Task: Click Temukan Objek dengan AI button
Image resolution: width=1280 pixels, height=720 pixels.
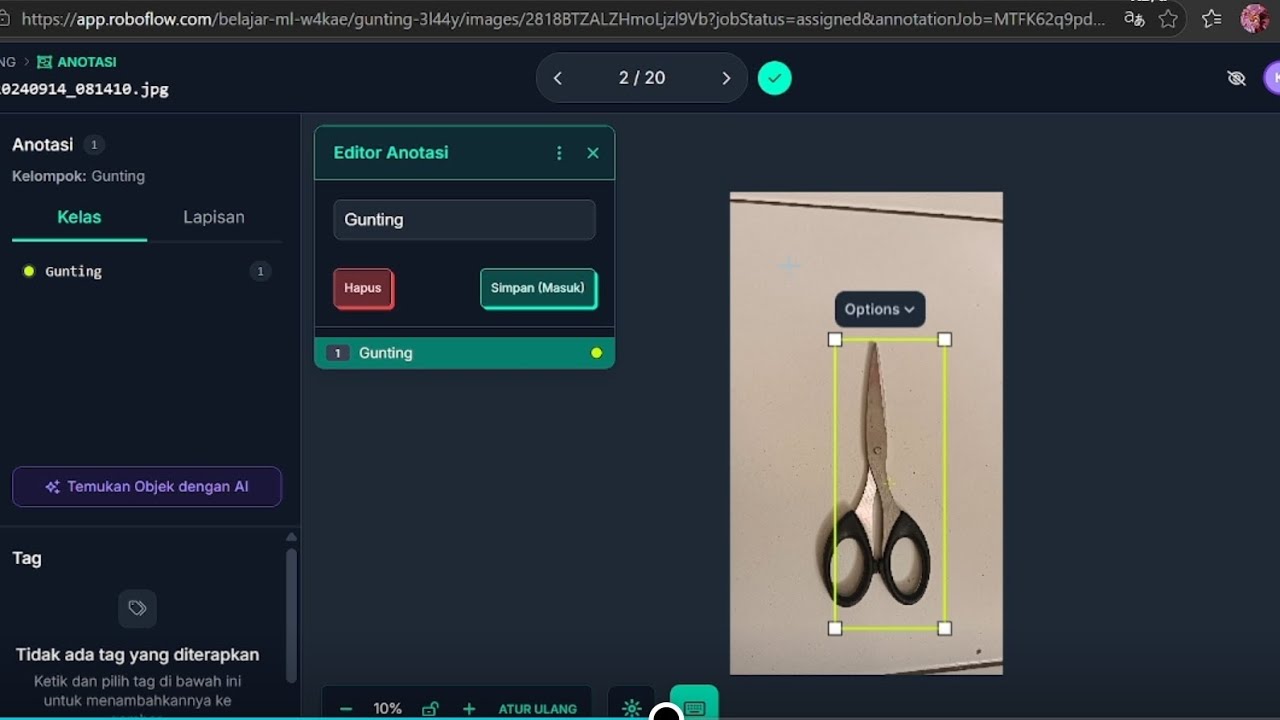Action: point(147,487)
